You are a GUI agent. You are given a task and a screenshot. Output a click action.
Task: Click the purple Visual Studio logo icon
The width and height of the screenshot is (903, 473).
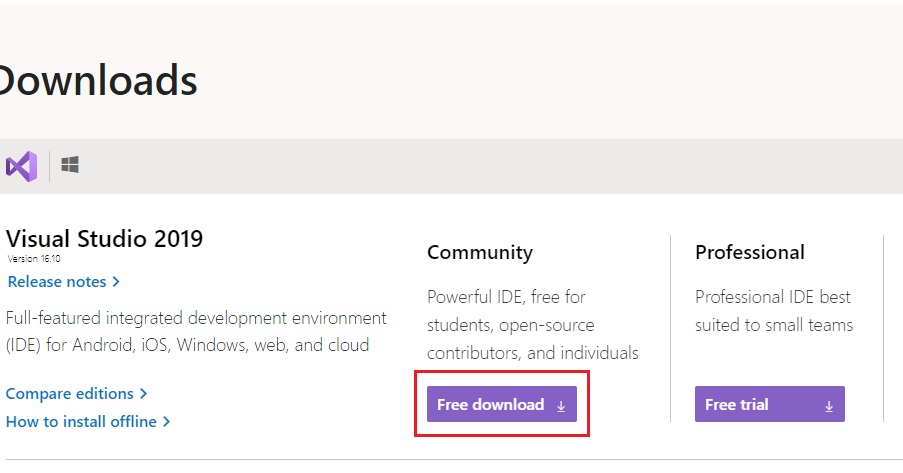pos(21,167)
